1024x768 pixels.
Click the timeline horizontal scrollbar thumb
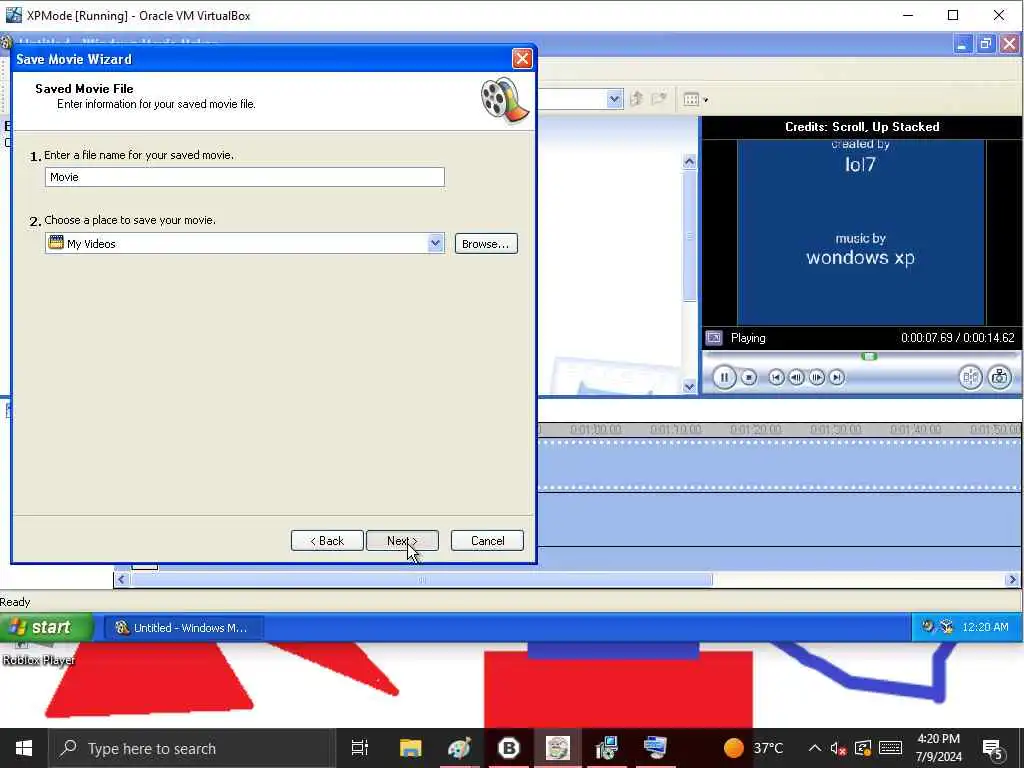coord(422,580)
